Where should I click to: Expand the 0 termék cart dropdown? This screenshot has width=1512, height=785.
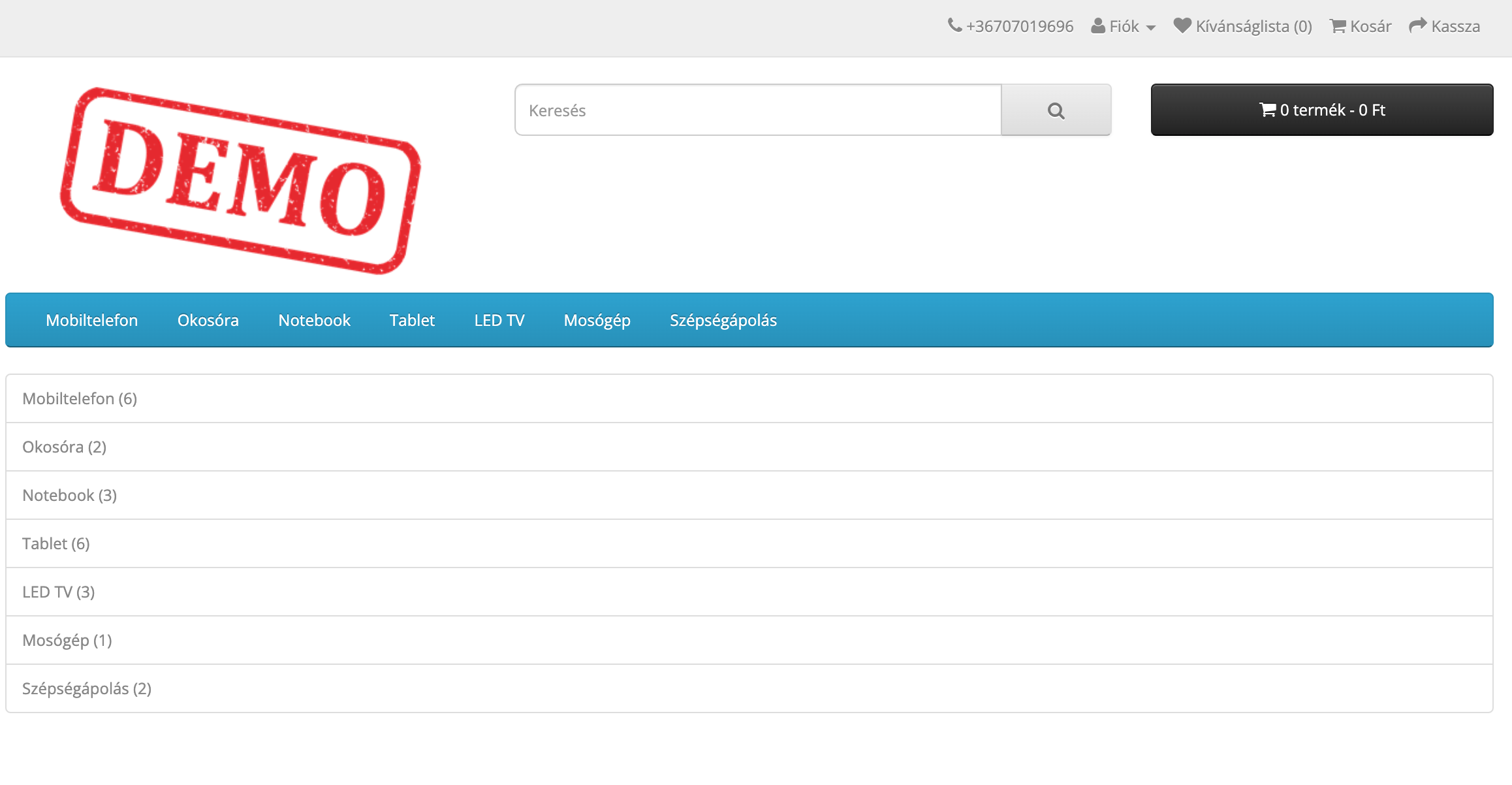tap(1321, 110)
